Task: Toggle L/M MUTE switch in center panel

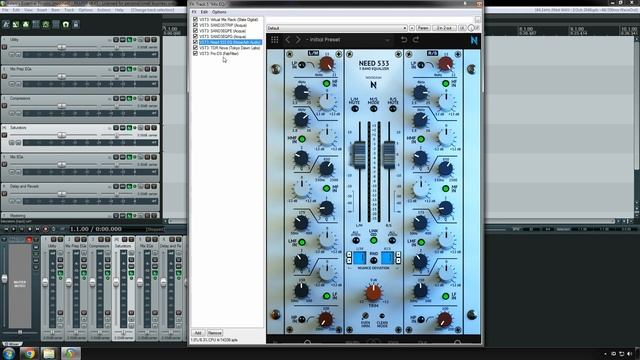Action: pos(355,109)
